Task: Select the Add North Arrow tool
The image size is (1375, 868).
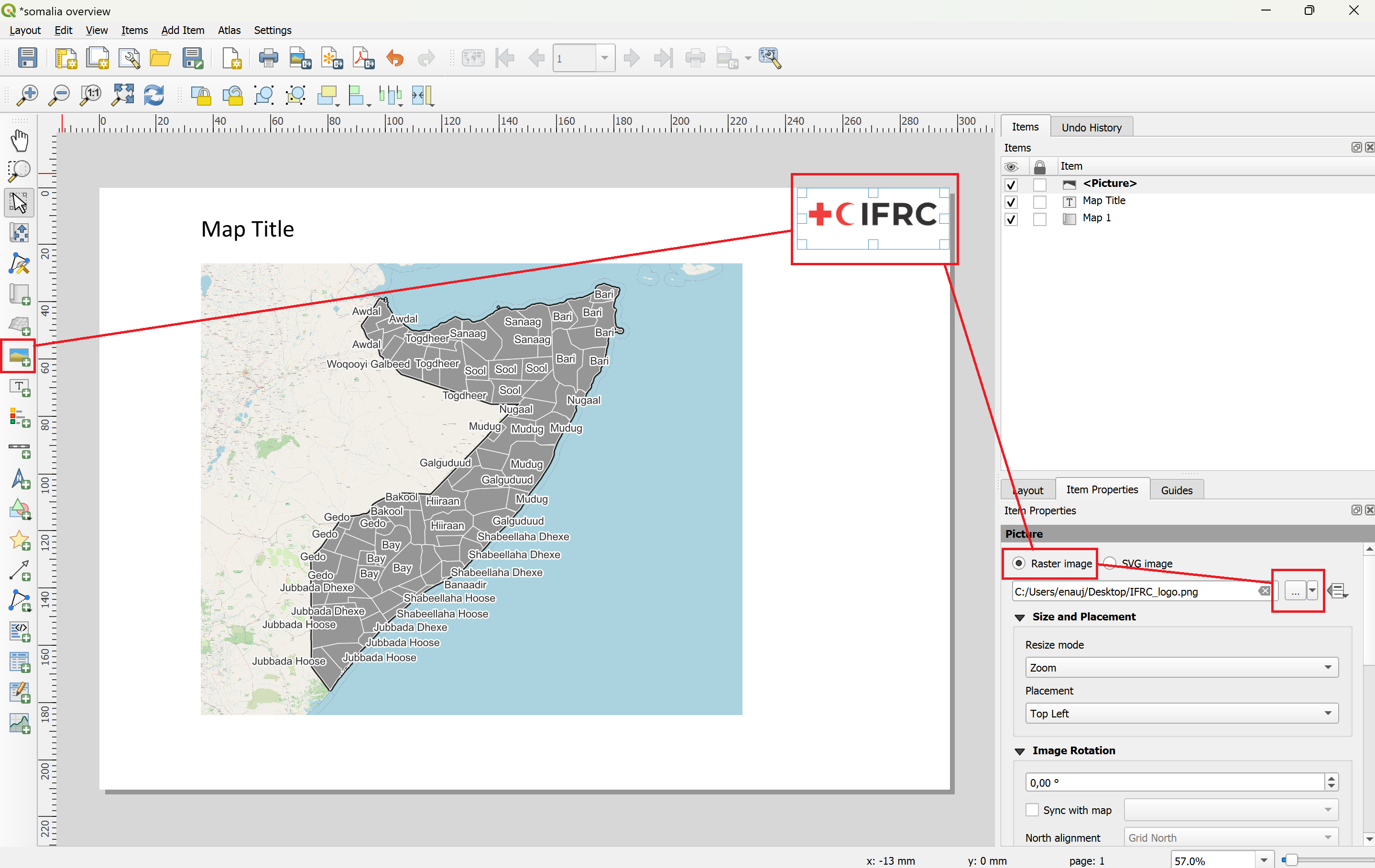Action: pyautogui.click(x=19, y=478)
